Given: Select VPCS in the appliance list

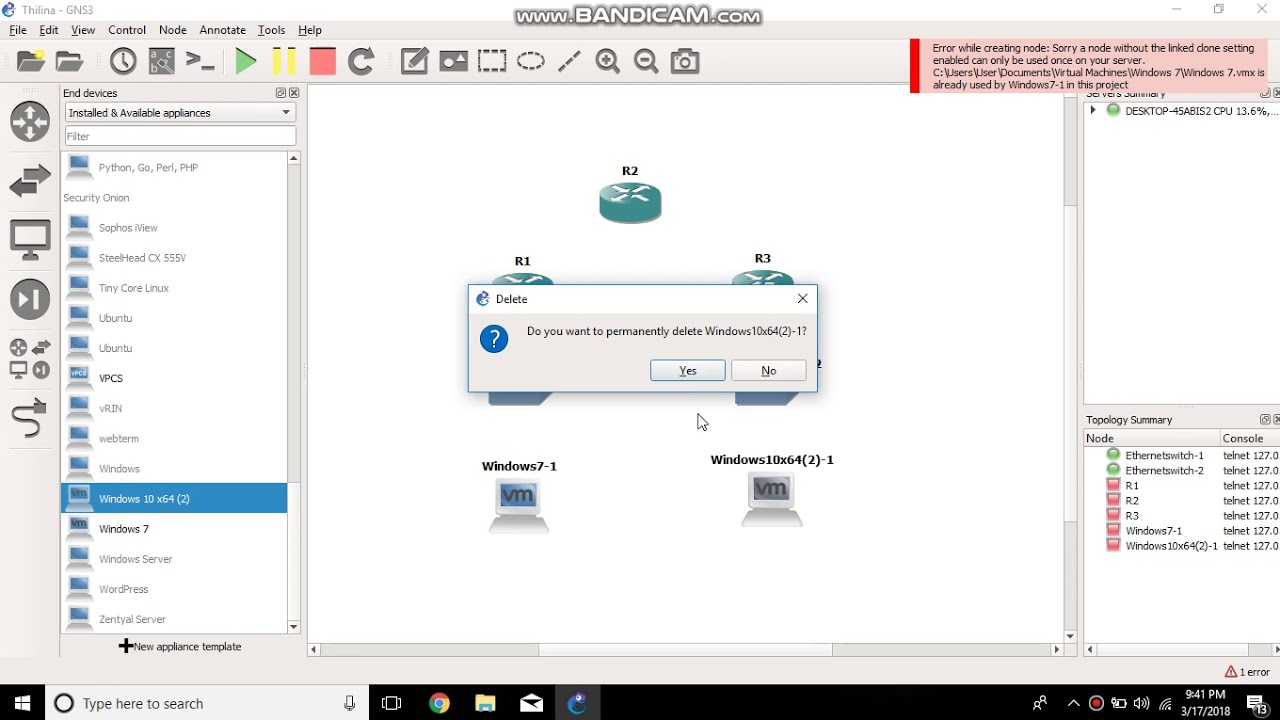Looking at the screenshot, I should tap(174, 378).
